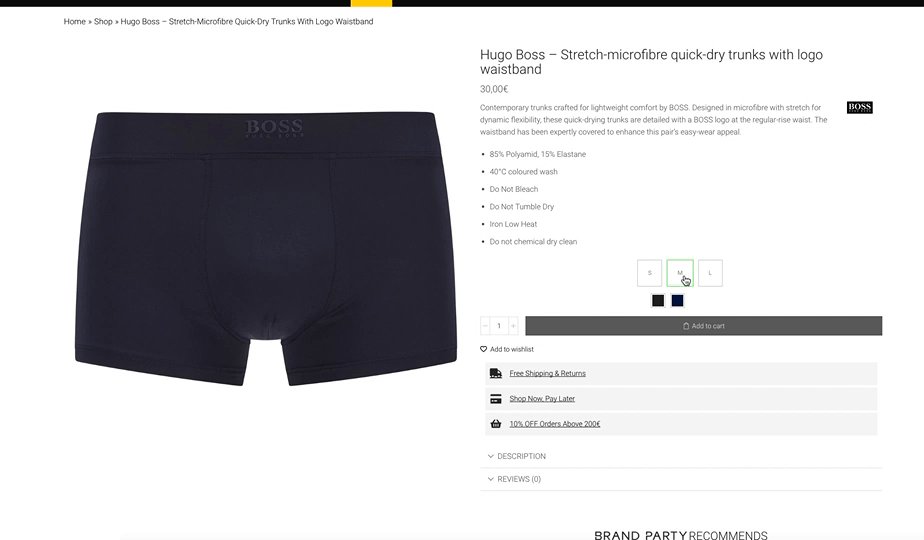Screen dimensions: 924x540
Task: Increase quantity with plus button
Action: click(513, 326)
